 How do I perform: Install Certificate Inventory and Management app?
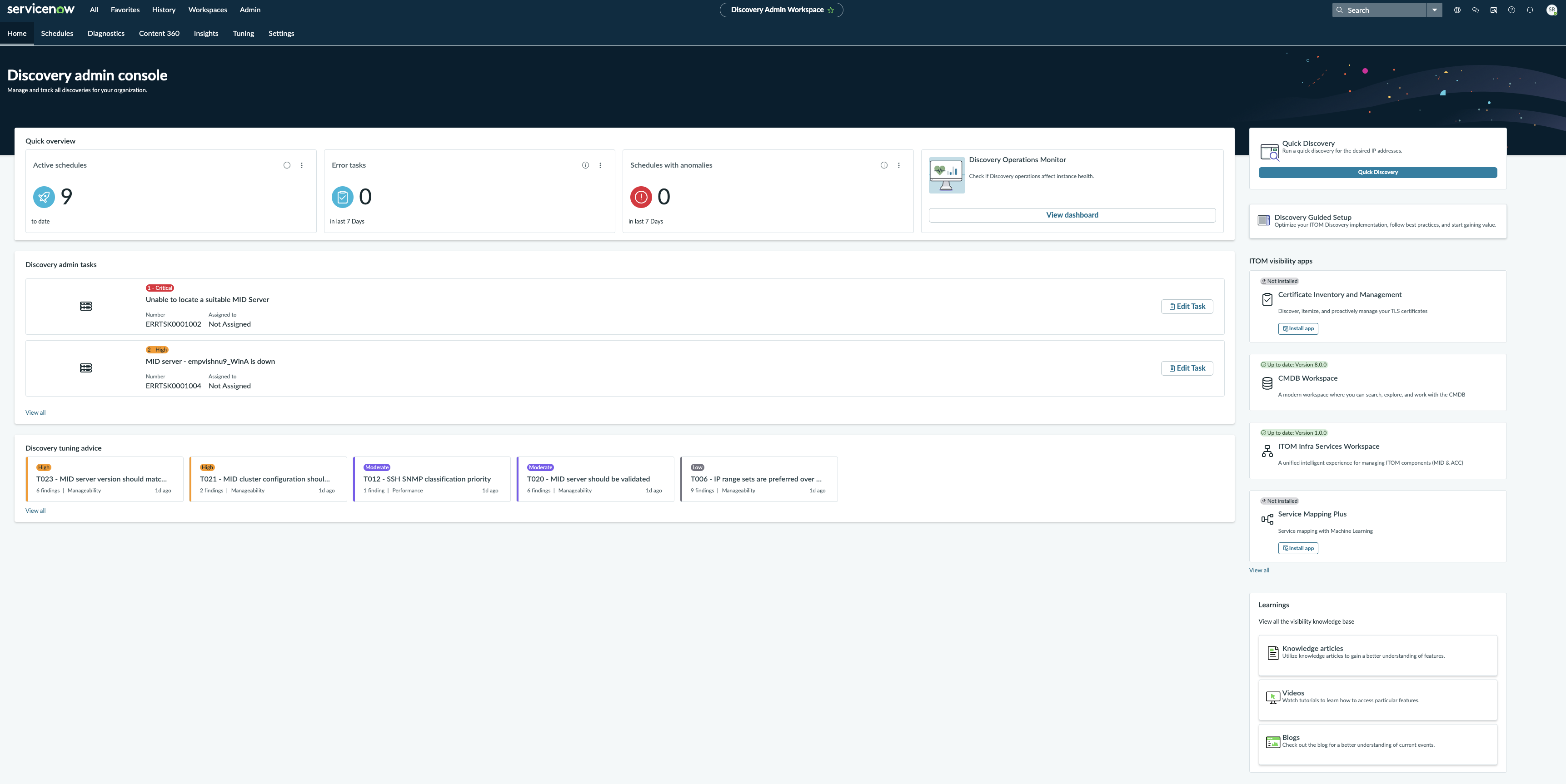point(1298,329)
